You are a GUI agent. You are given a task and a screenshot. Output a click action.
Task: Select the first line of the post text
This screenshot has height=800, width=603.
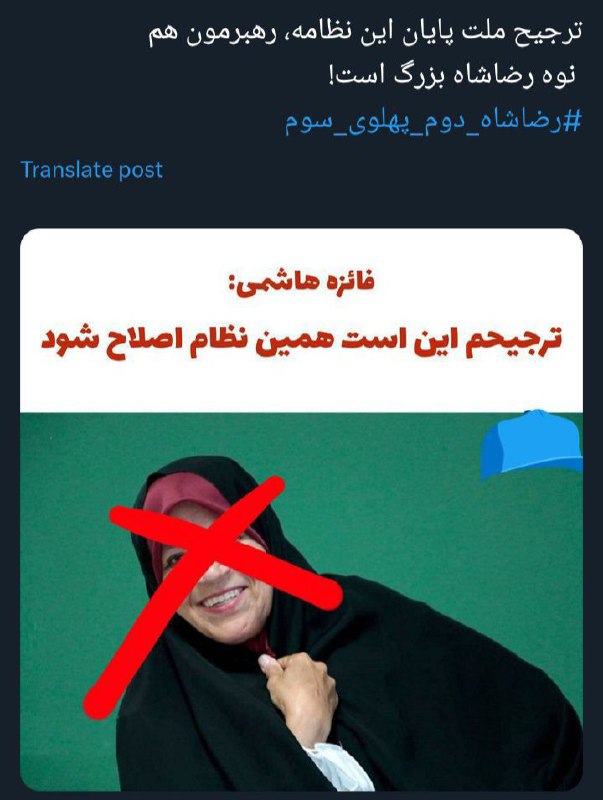point(365,35)
